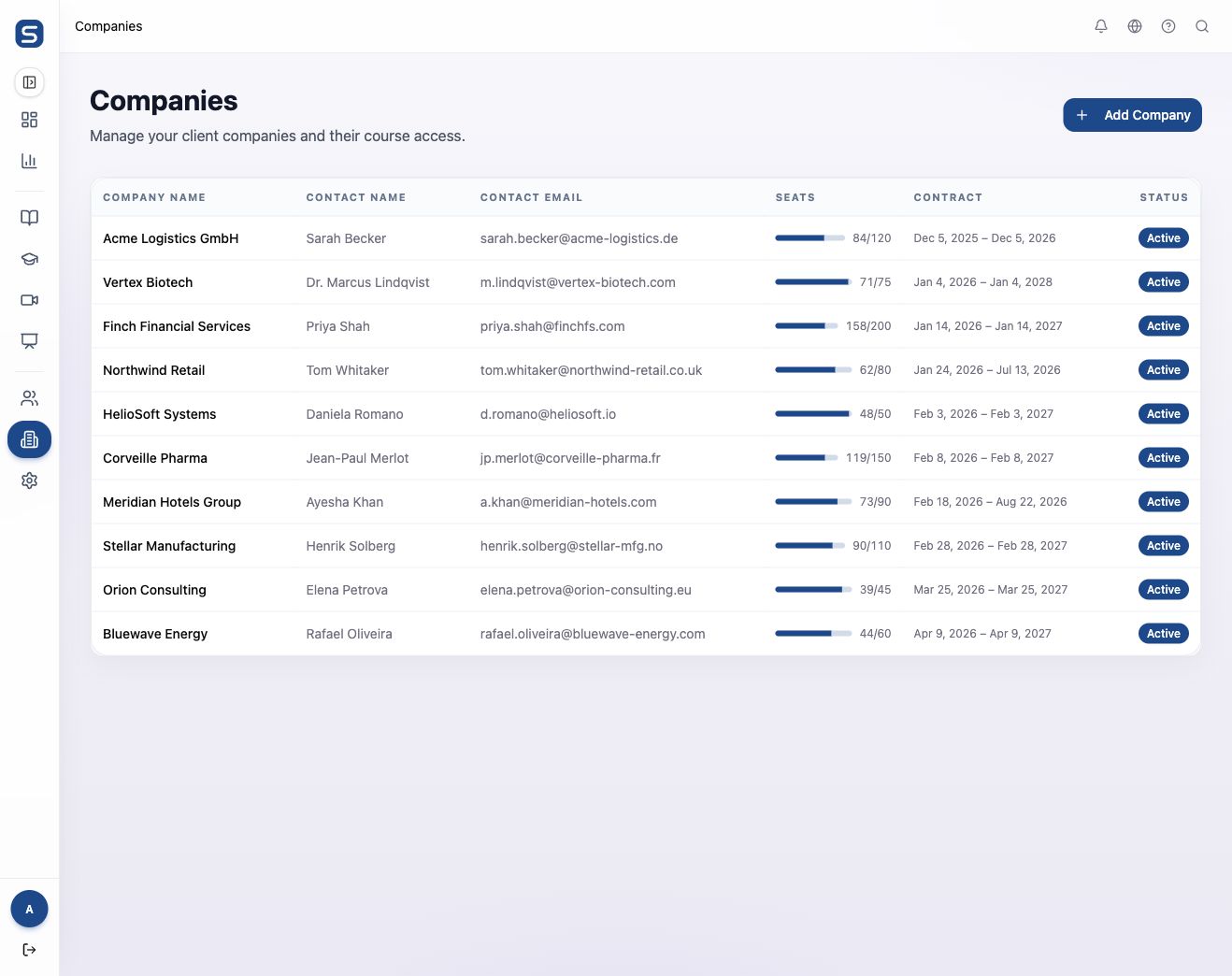Click the Companies breadcrumb title

108,26
